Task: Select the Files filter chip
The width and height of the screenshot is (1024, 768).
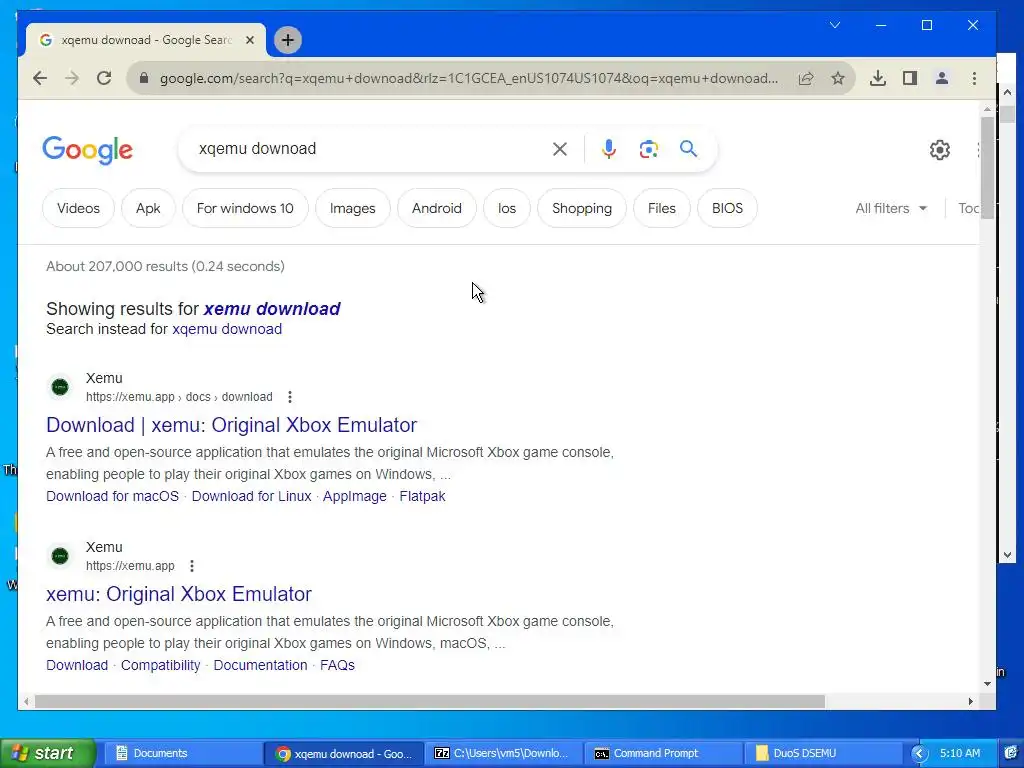Action: pyautogui.click(x=662, y=208)
